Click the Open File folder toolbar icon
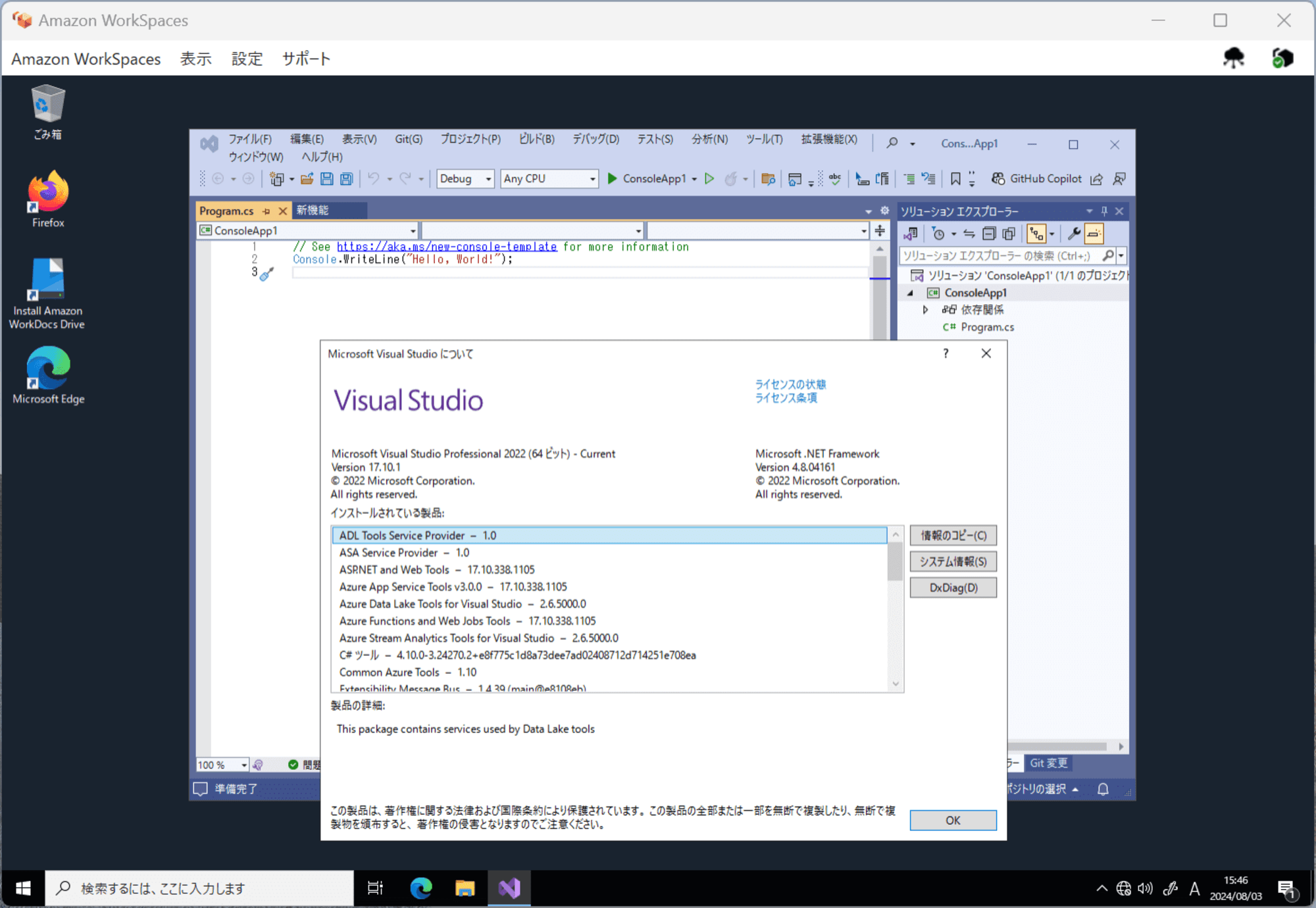 [307, 179]
